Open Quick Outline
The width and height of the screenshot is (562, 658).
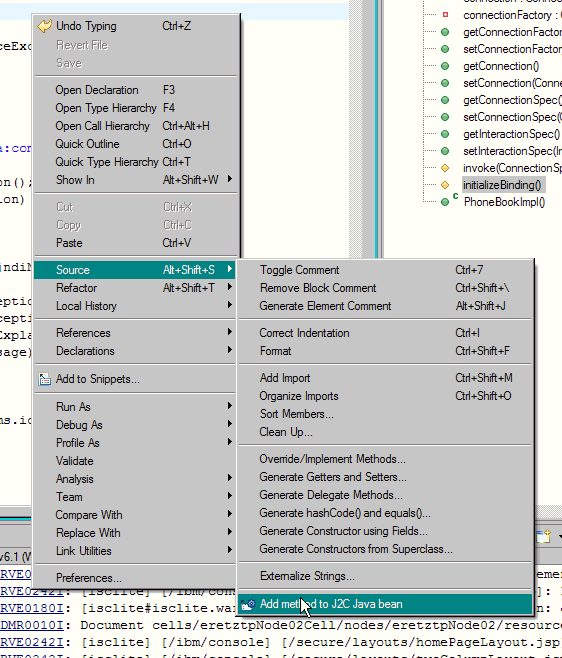click(x=135, y=144)
